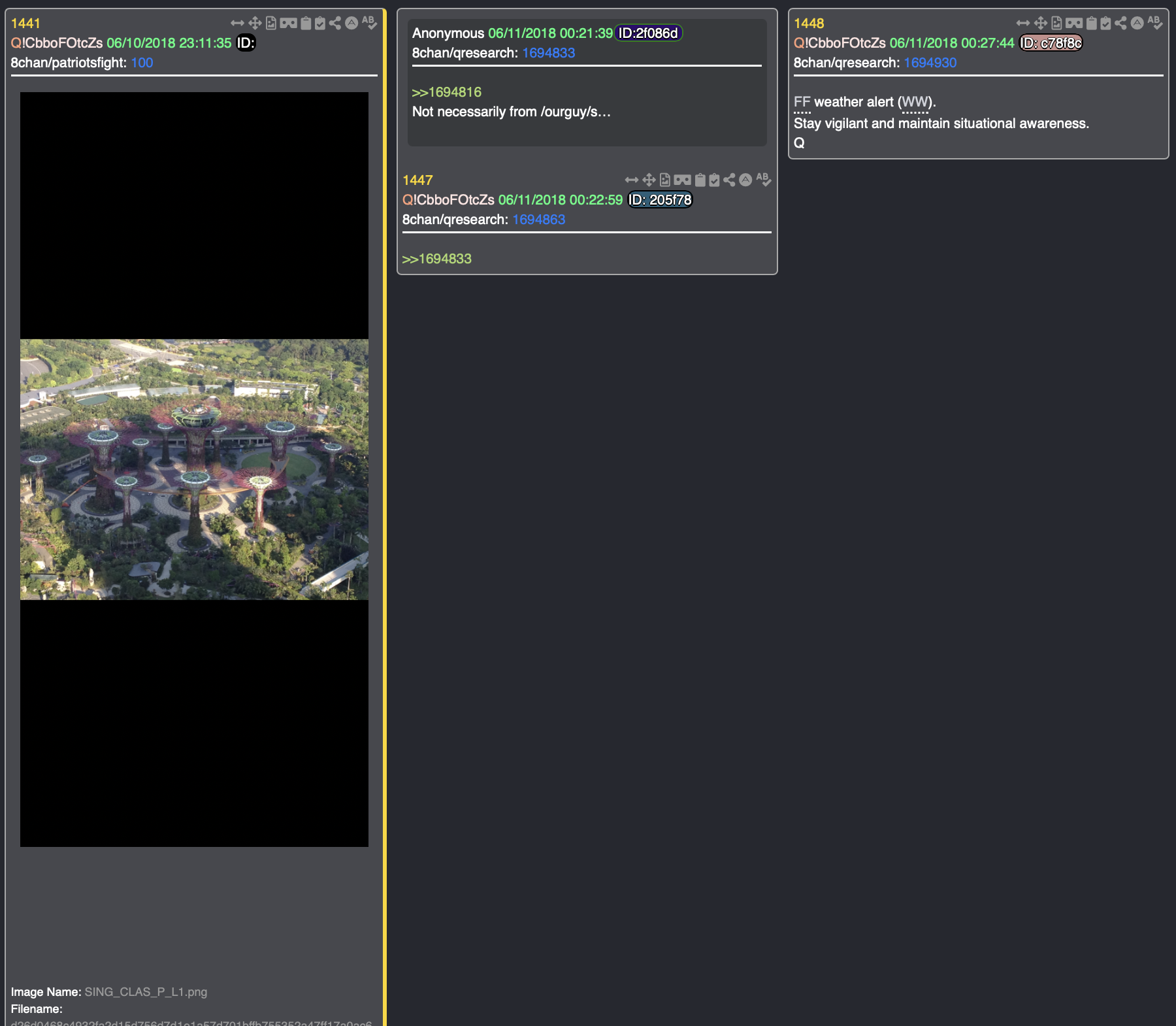Click the VR goggles icon on post 1441
The height and width of the screenshot is (1026, 1176).
click(x=288, y=24)
